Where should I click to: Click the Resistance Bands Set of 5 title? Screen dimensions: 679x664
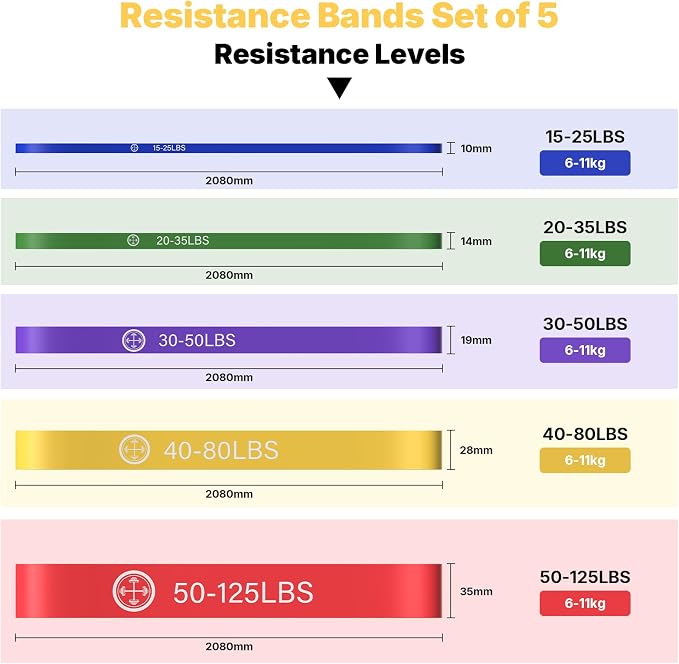pos(339,15)
